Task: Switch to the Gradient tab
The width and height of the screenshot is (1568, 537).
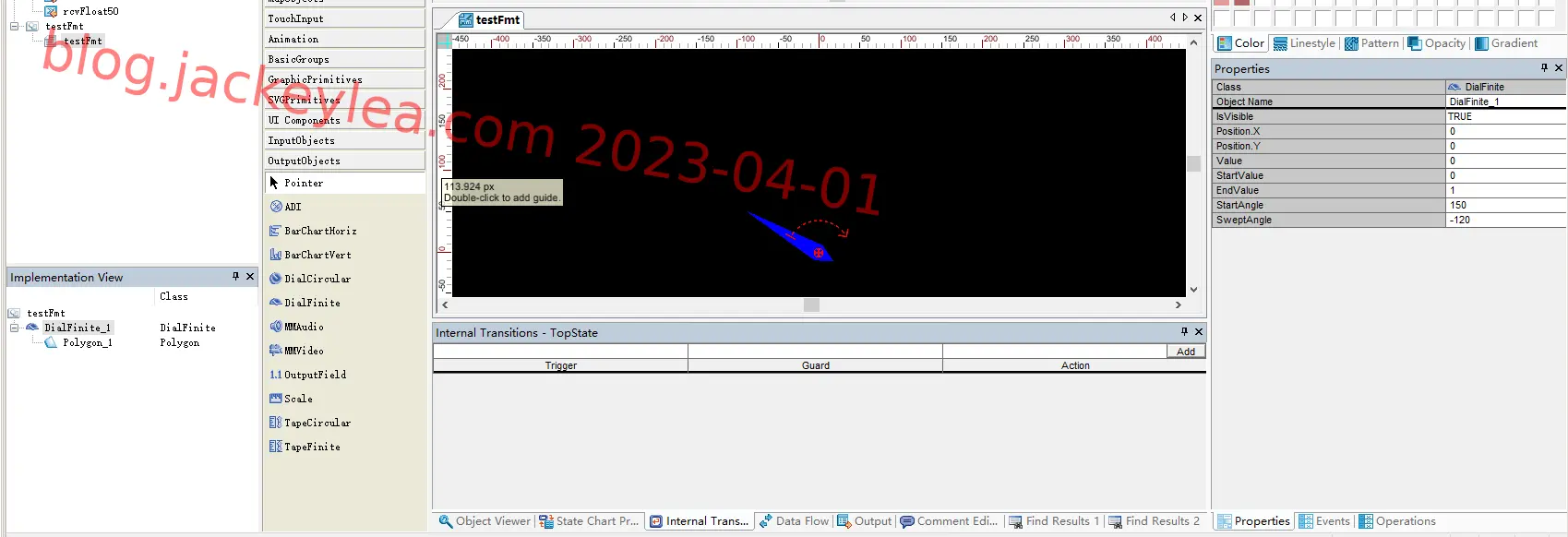Action: pyautogui.click(x=1506, y=43)
